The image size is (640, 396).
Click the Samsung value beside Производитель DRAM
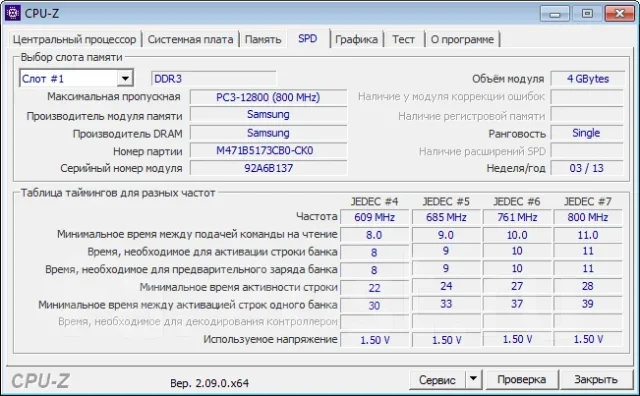click(268, 133)
